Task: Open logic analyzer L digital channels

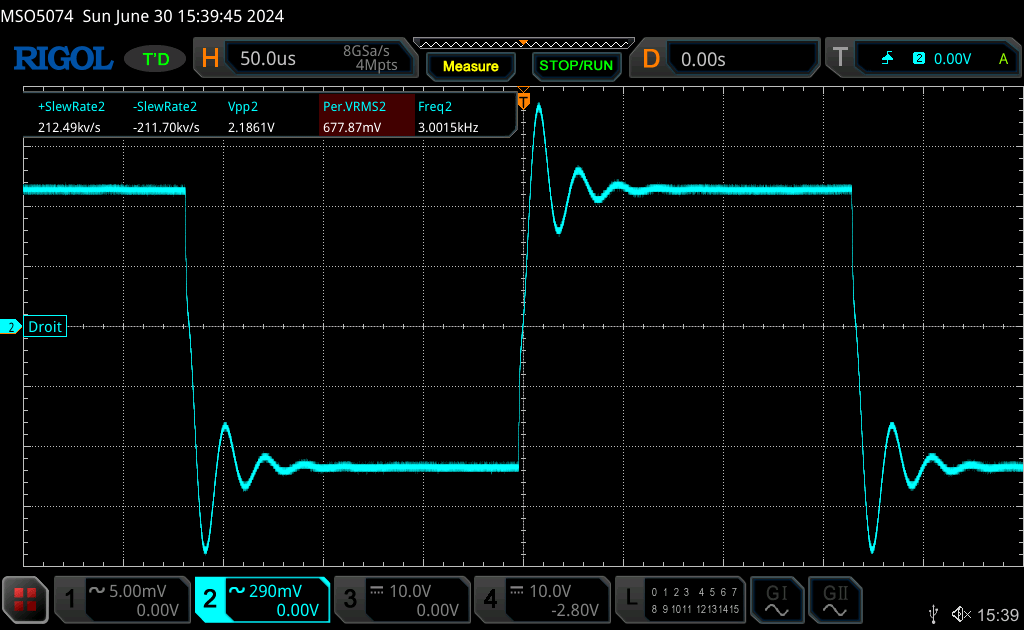Action: pyautogui.click(x=680, y=600)
